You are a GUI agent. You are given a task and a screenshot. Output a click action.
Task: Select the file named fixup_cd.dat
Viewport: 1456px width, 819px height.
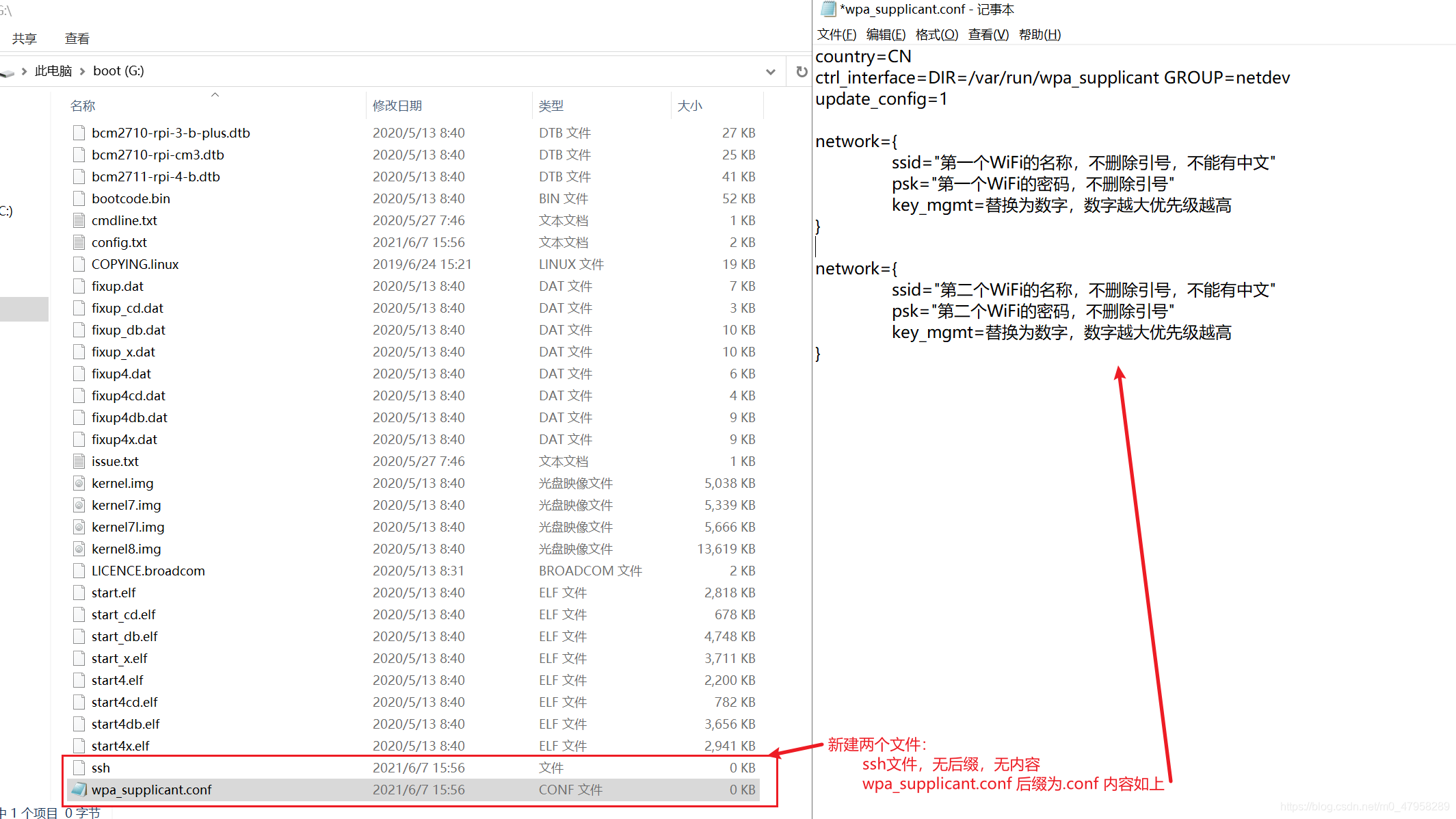[127, 308]
